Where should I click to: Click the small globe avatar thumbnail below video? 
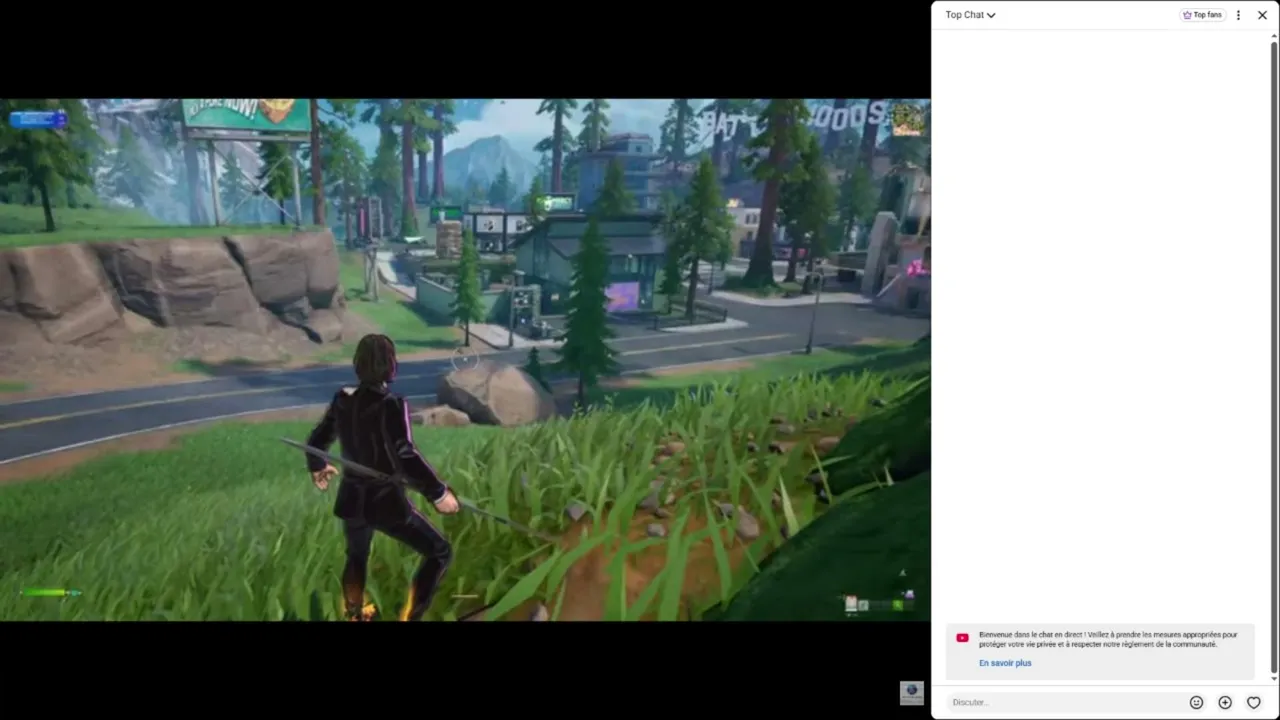pyautogui.click(x=911, y=692)
